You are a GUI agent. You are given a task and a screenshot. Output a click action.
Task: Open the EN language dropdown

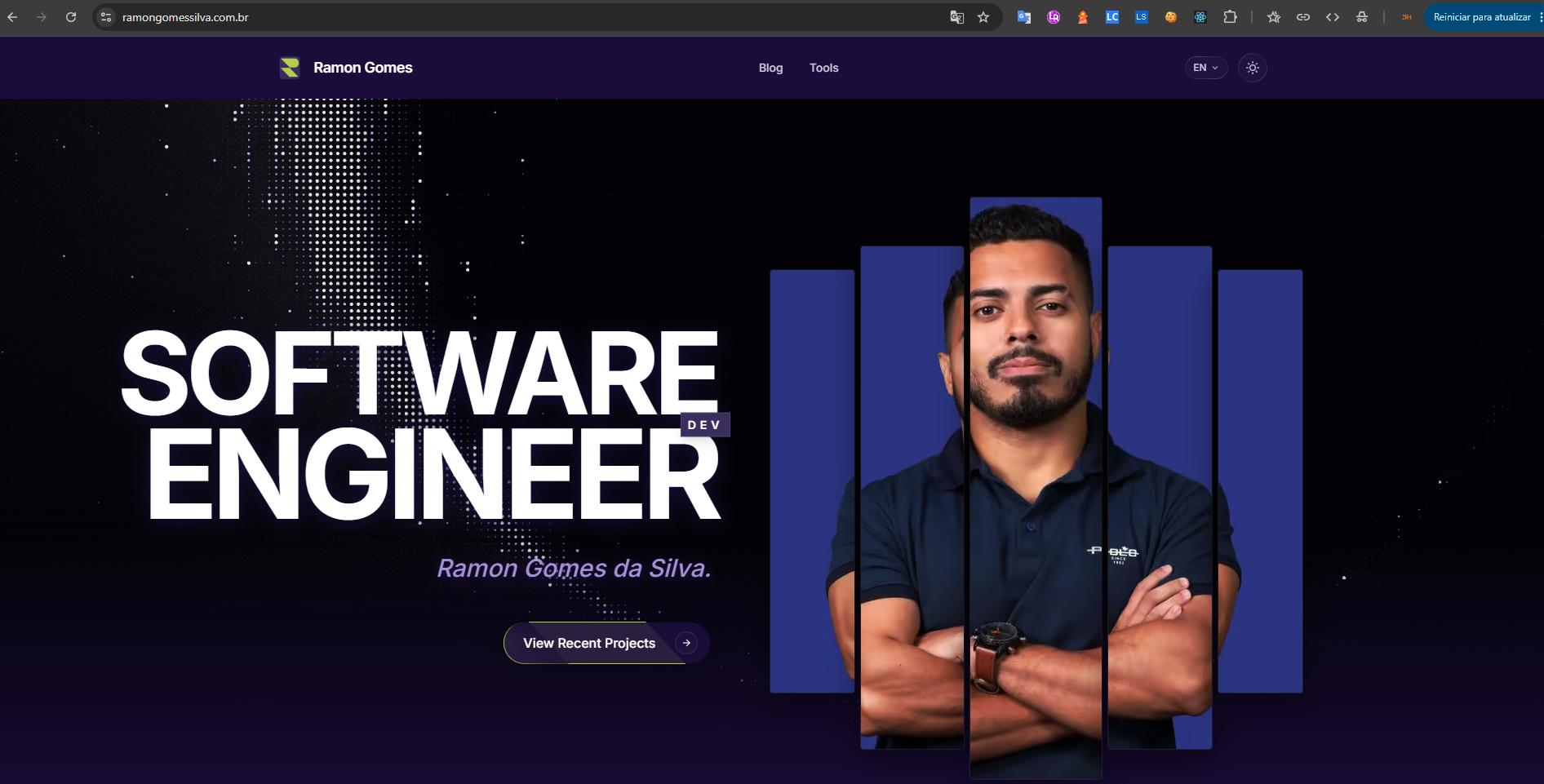click(1206, 68)
